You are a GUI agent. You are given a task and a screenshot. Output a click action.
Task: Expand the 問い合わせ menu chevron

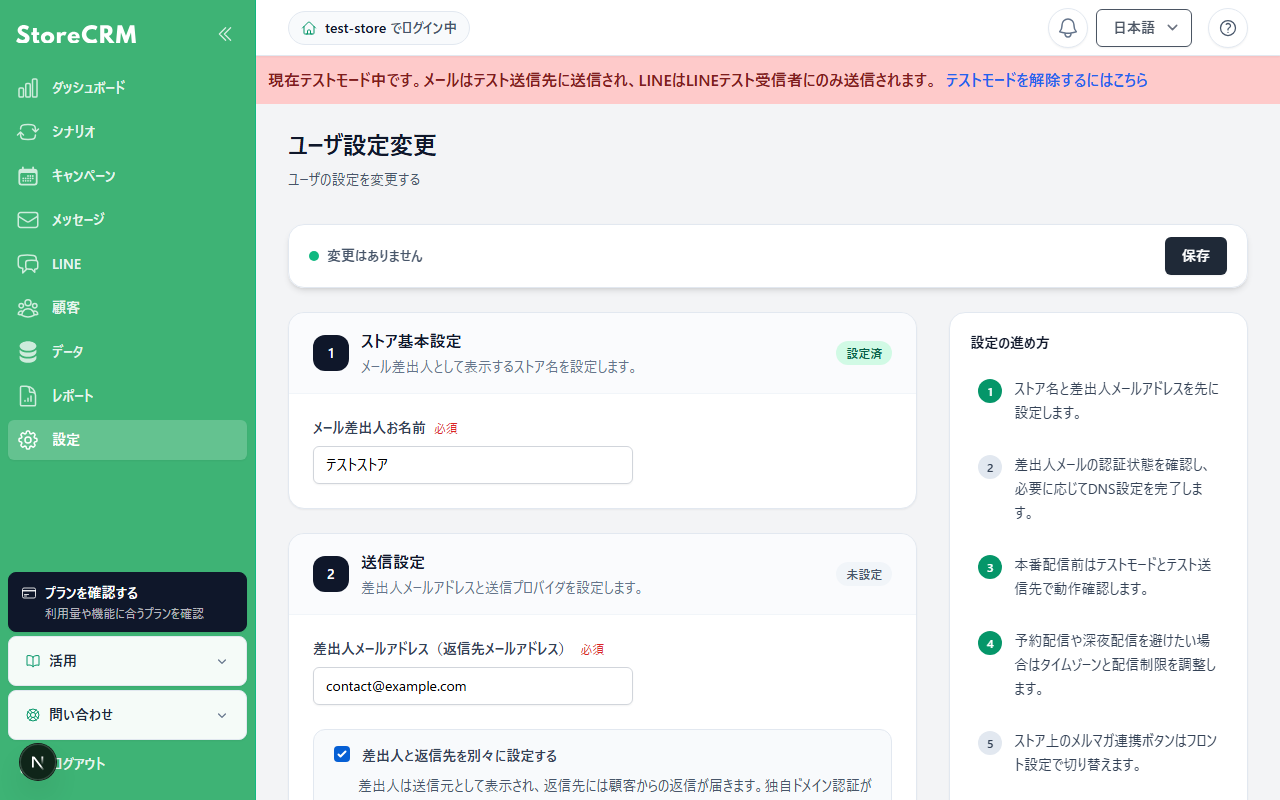[222, 715]
